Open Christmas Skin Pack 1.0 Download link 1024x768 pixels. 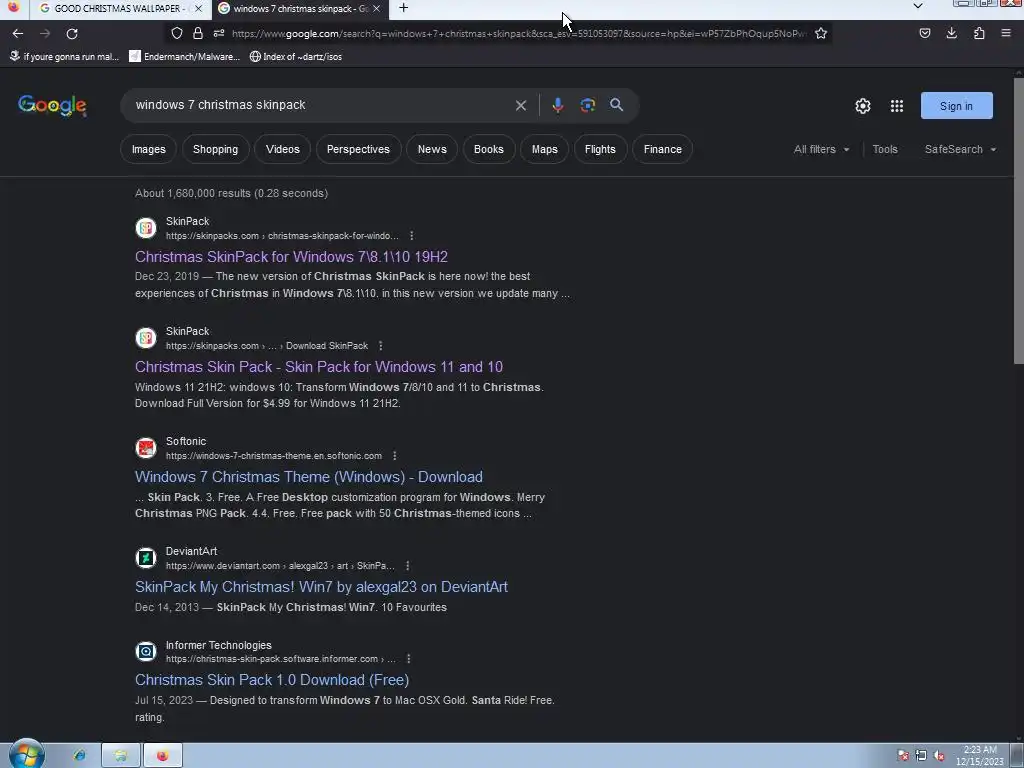[x=272, y=680]
